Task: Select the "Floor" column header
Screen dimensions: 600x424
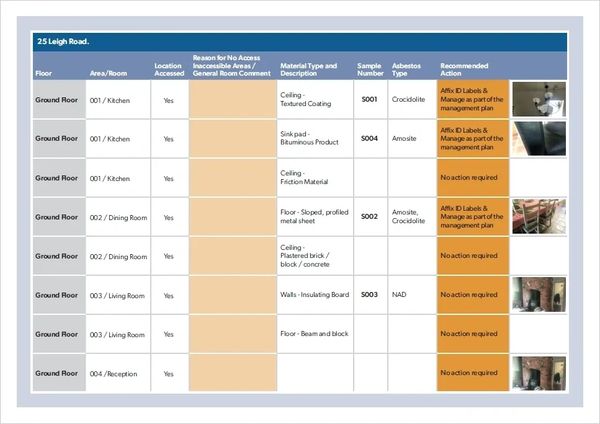Action: click(x=43, y=73)
